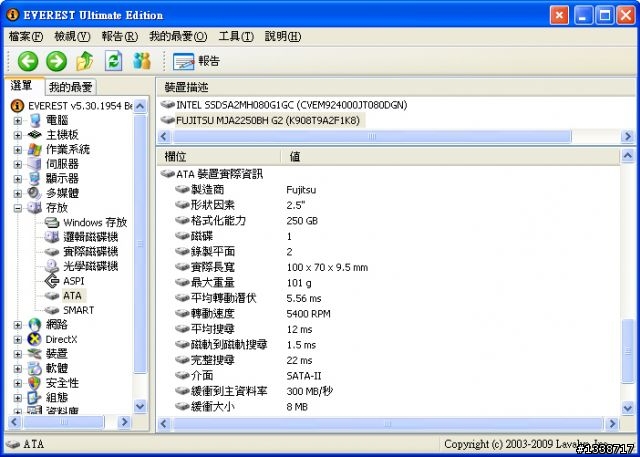Screen dimensions: 640x457
Task: Click the Refresh toolbar icon
Action: click(x=113, y=61)
